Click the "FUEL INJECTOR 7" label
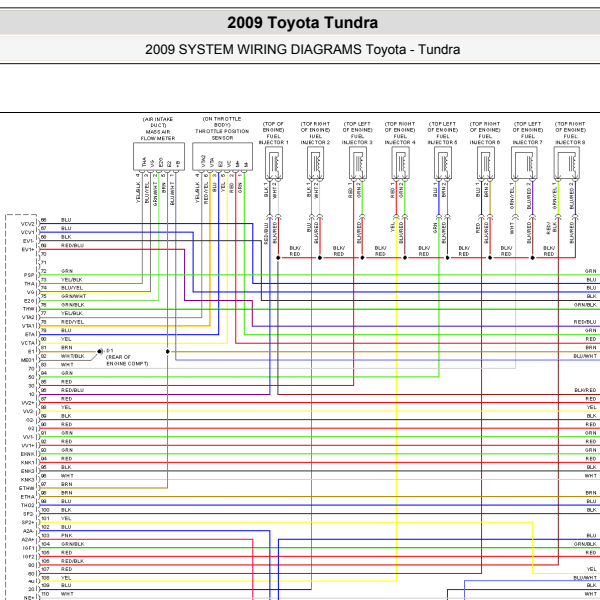Screen dimensions: 600x600 click(527, 139)
